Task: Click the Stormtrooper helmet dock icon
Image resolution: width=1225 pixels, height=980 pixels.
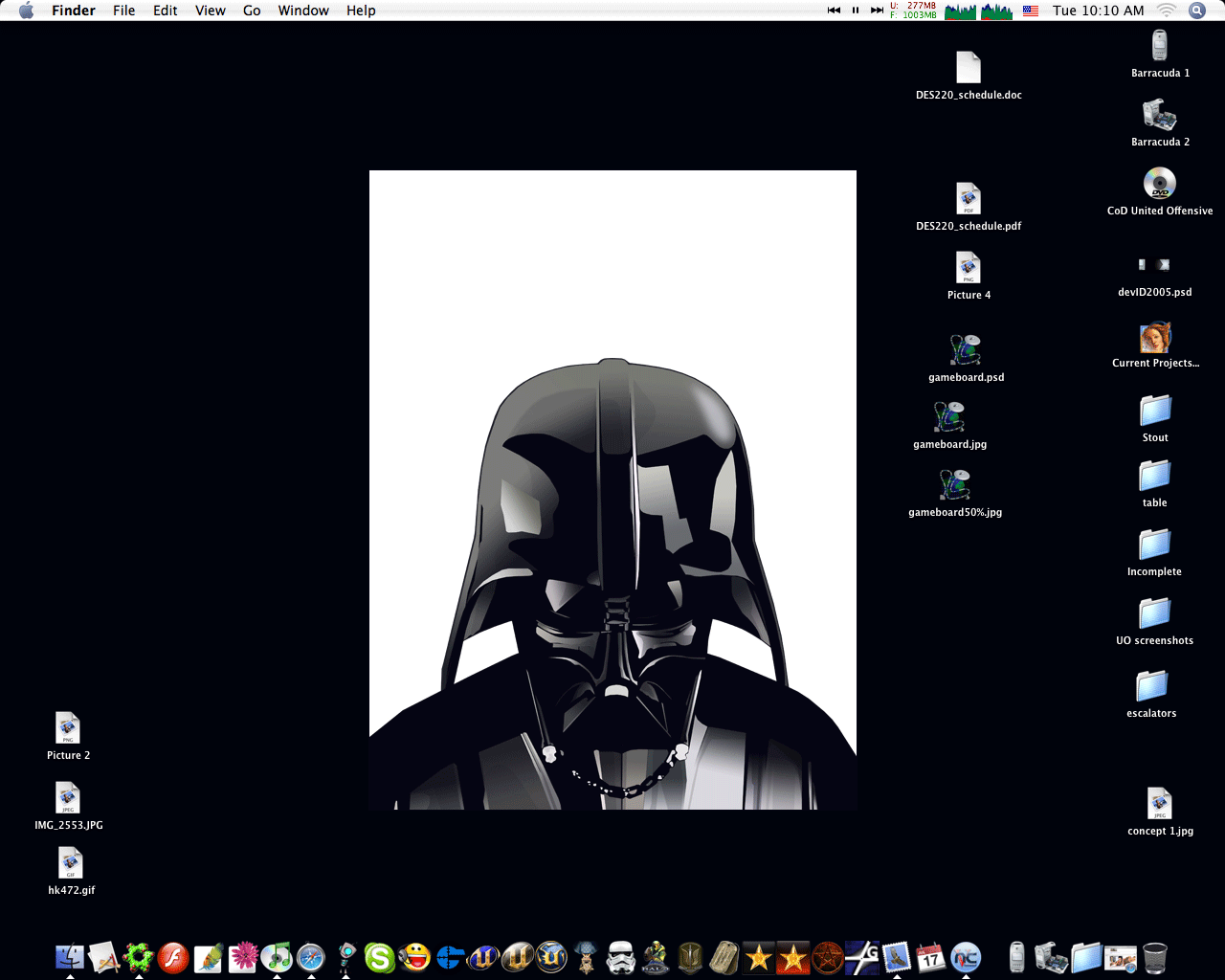Action: pyautogui.click(x=621, y=956)
